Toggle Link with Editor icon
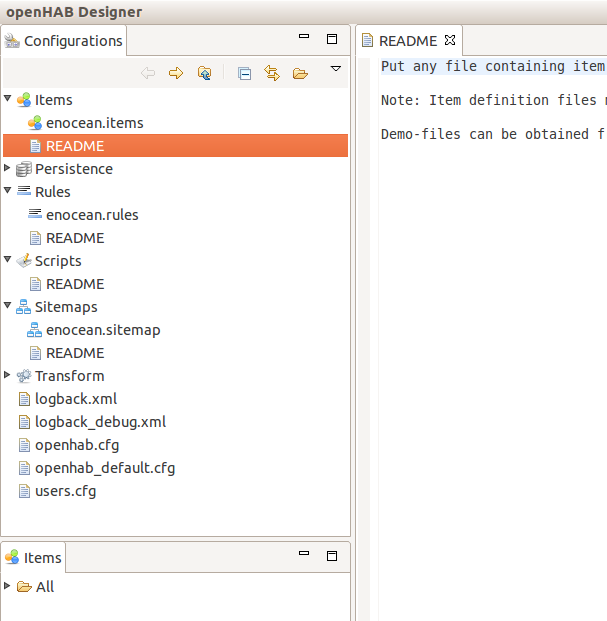 click(x=272, y=73)
